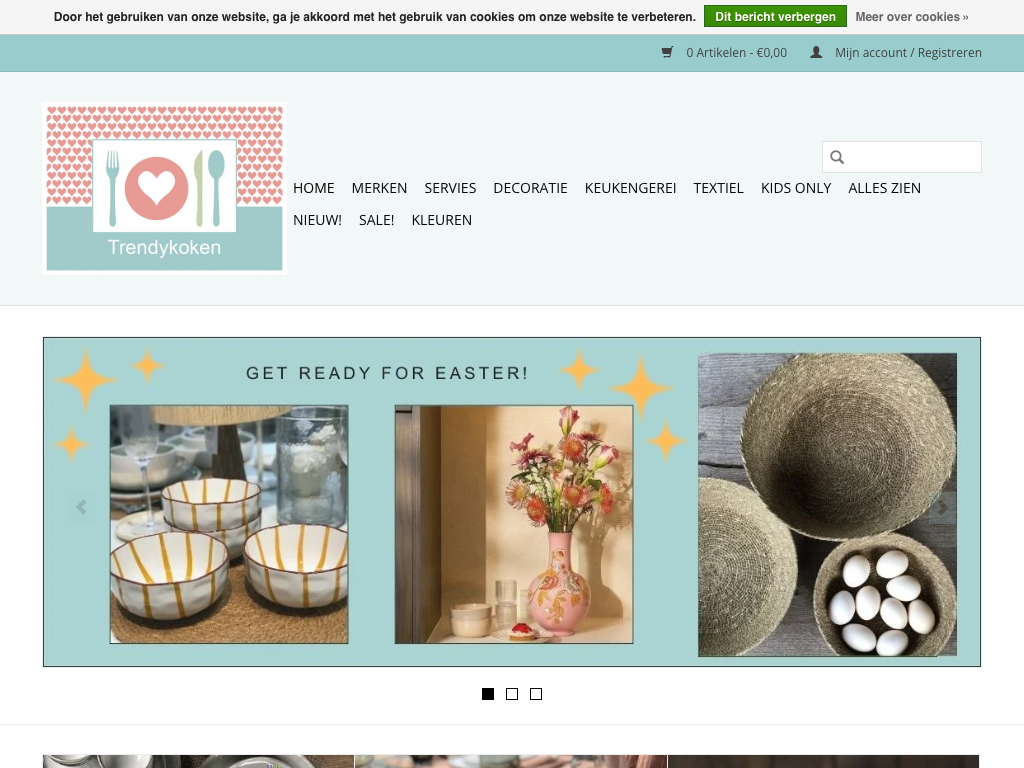This screenshot has width=1024, height=768.
Task: Open the MERKEN menu
Action: (x=379, y=188)
